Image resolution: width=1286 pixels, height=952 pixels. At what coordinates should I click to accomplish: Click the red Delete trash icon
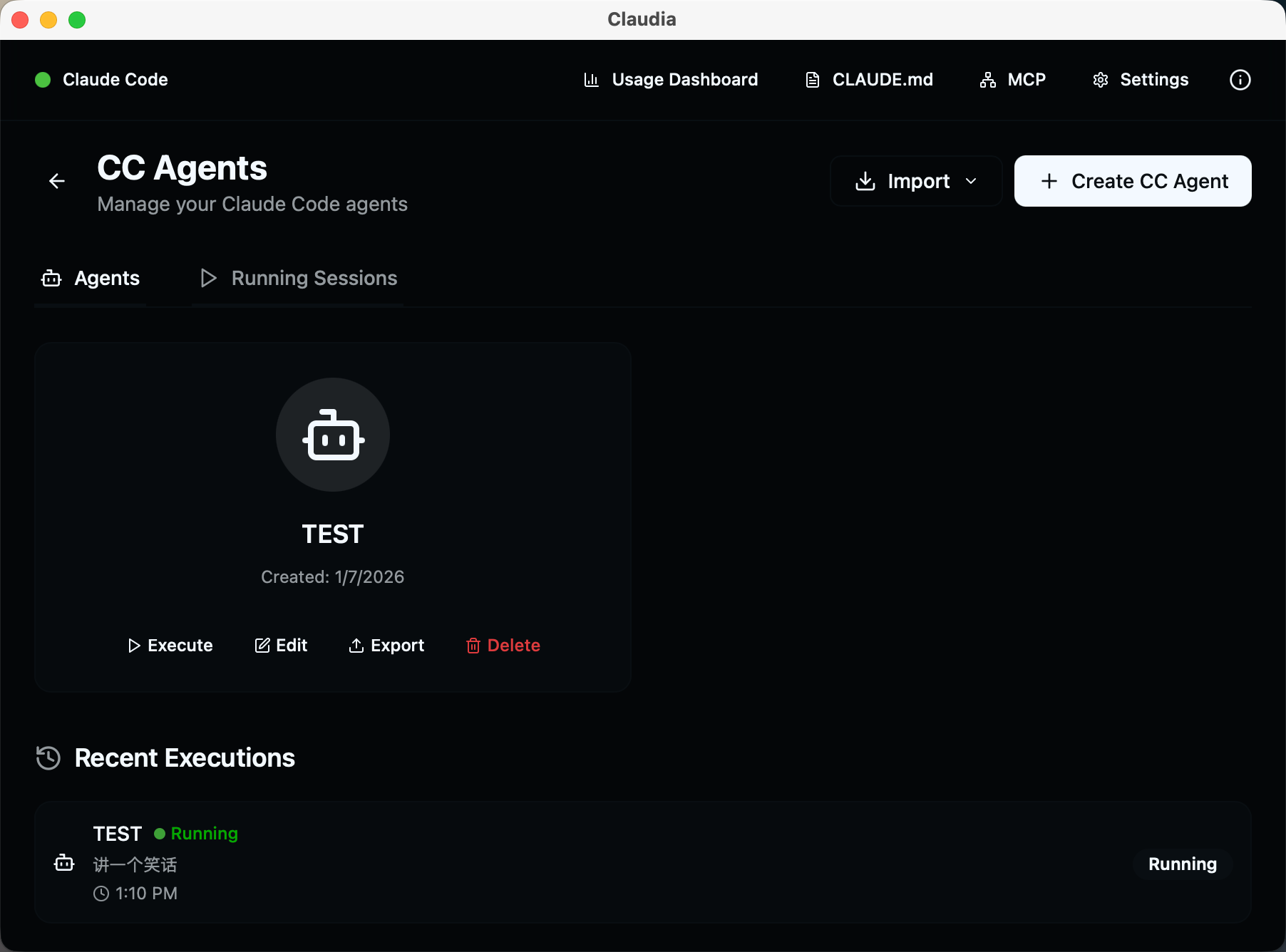pyautogui.click(x=473, y=646)
